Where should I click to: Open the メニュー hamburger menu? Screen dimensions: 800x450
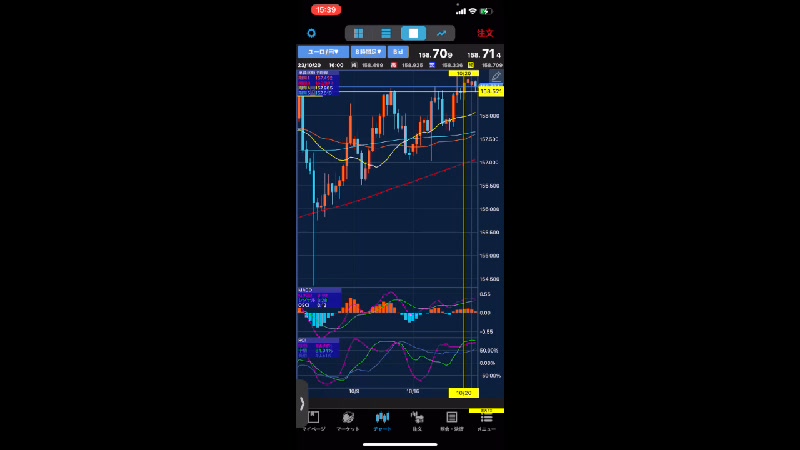click(486, 420)
